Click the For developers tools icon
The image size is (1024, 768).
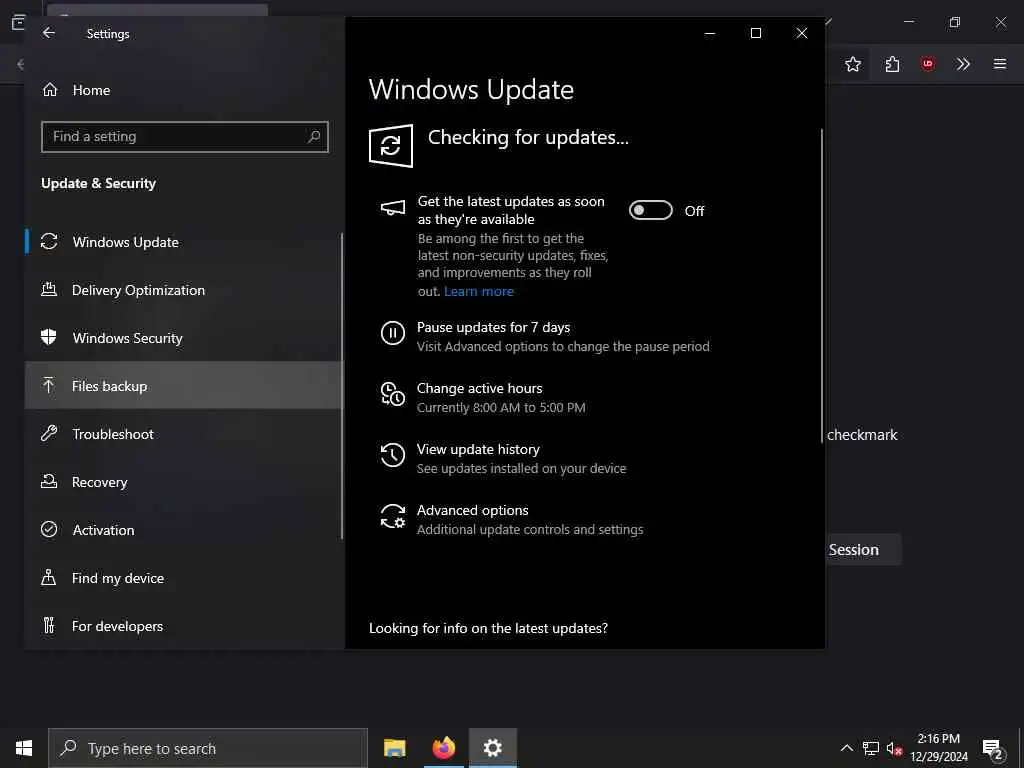pyautogui.click(x=49, y=626)
